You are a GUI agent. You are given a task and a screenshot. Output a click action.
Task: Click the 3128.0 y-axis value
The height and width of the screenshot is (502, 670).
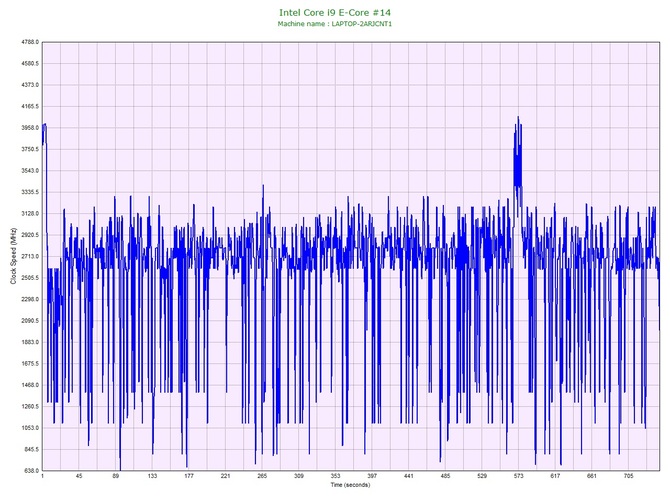coord(30,213)
